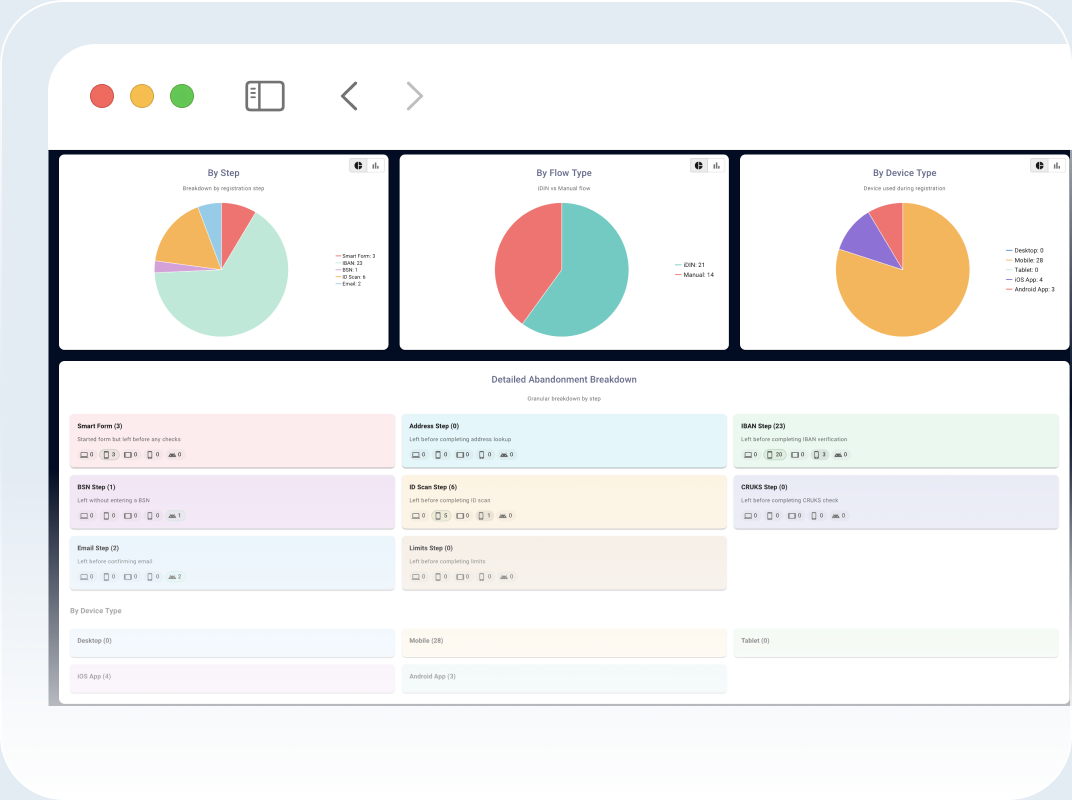Toggle the iDIN: 21 legend entry
Viewport: 1072px width, 800px height.
[x=690, y=265]
